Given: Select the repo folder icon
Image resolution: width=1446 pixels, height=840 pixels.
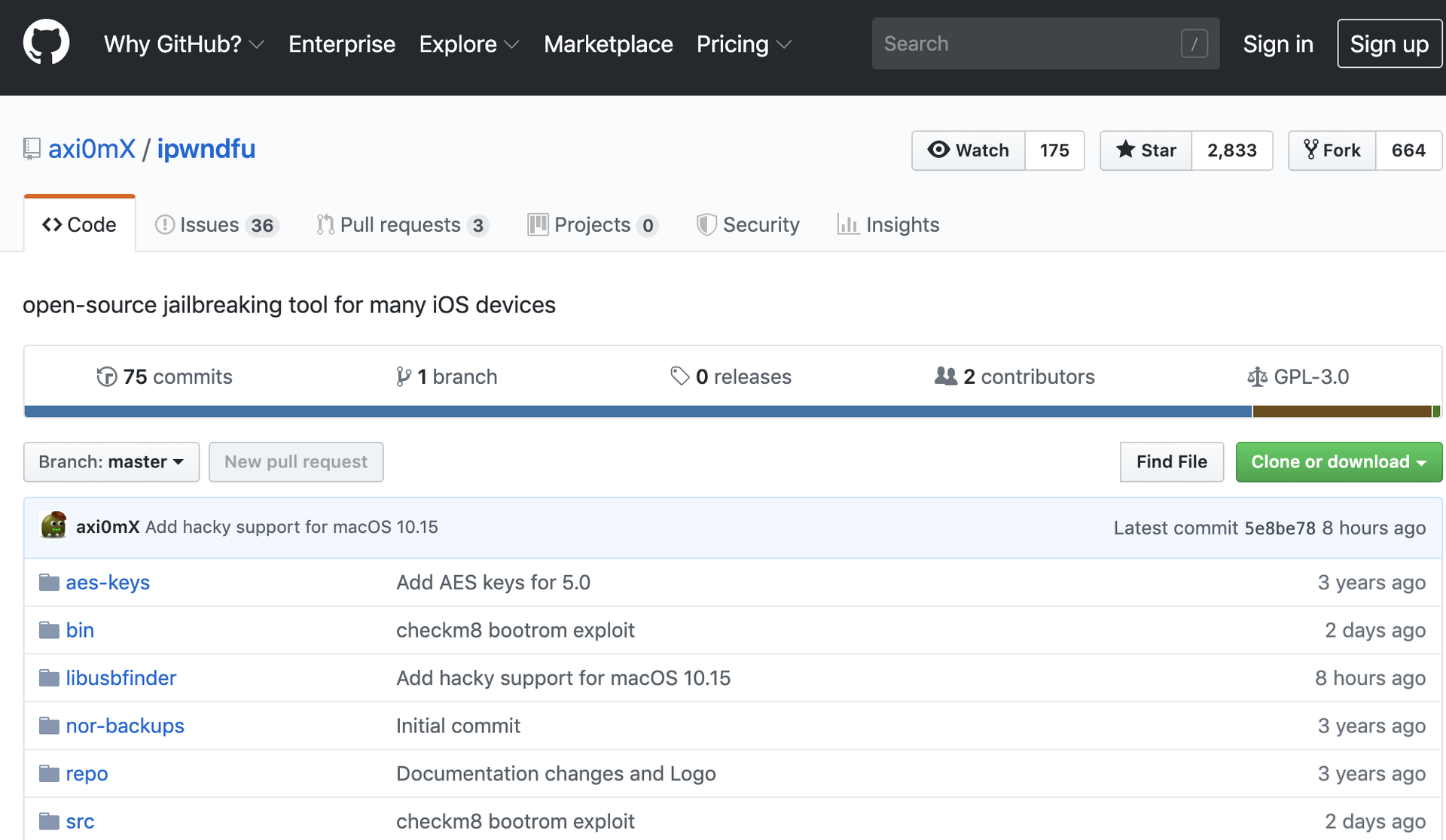Looking at the screenshot, I should 50,773.
